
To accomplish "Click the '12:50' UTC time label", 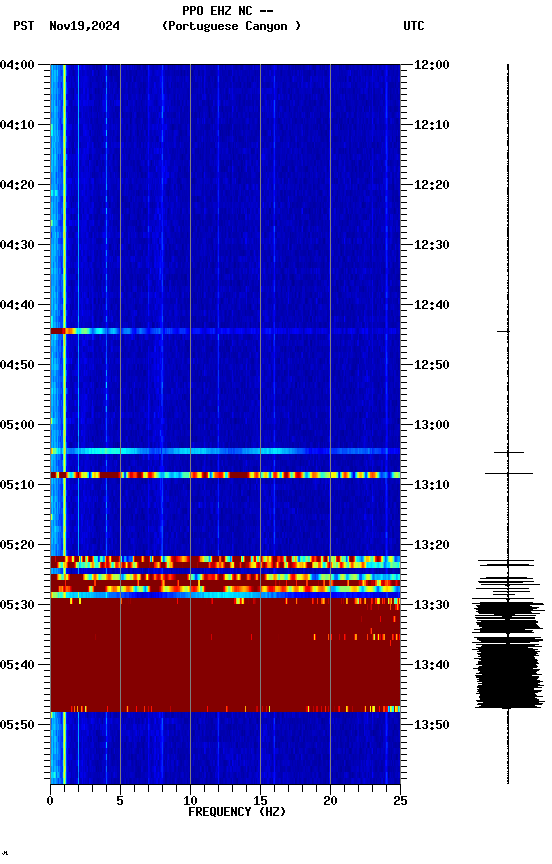I will tap(432, 365).
